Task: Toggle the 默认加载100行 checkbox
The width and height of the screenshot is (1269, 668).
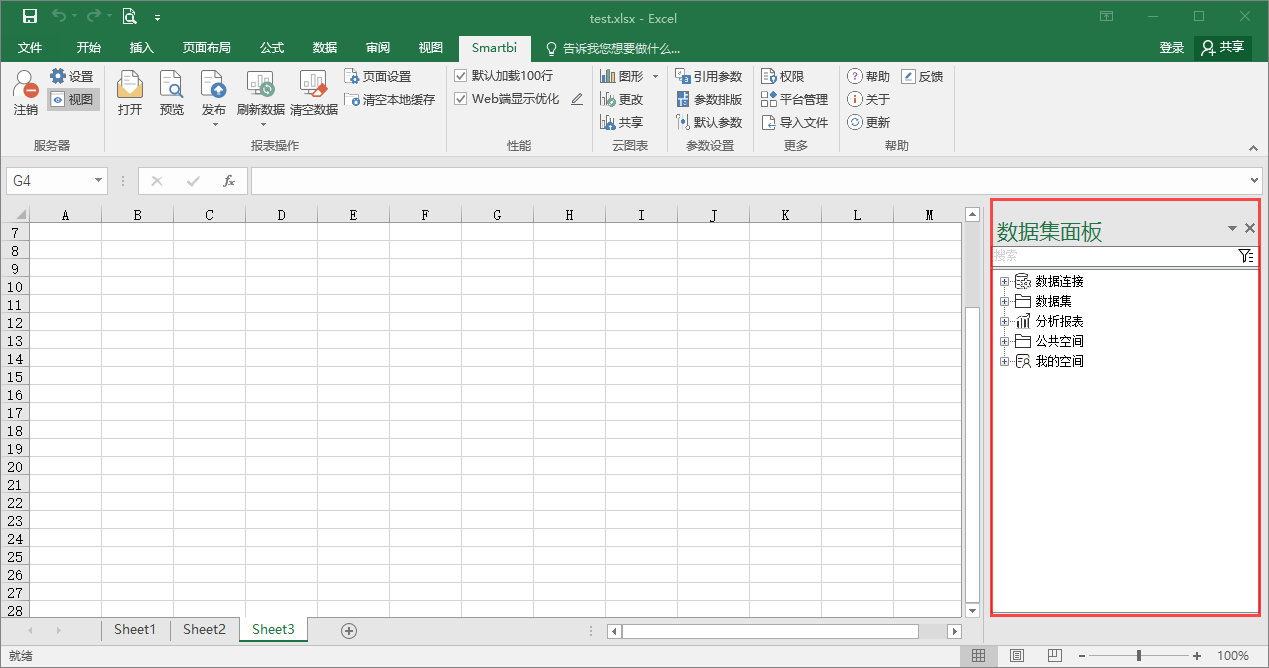Action: 461,76
